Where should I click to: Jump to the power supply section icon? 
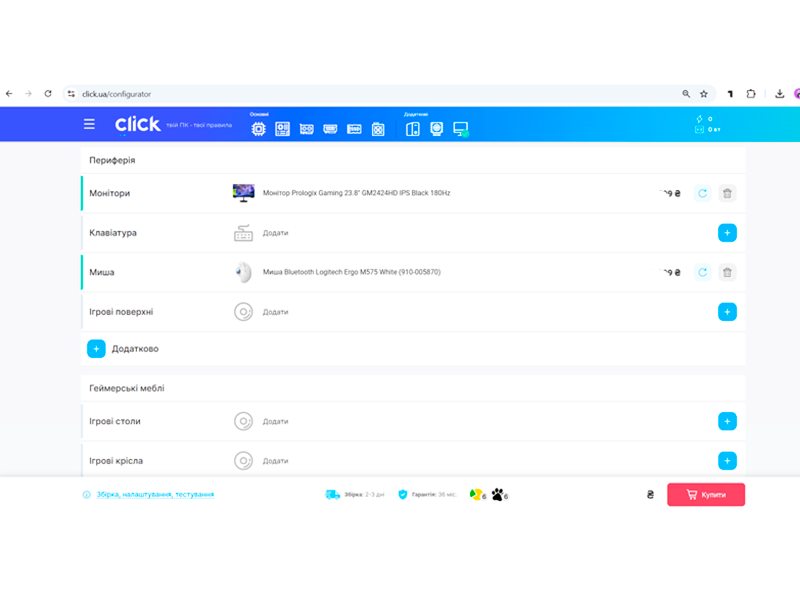click(378, 129)
